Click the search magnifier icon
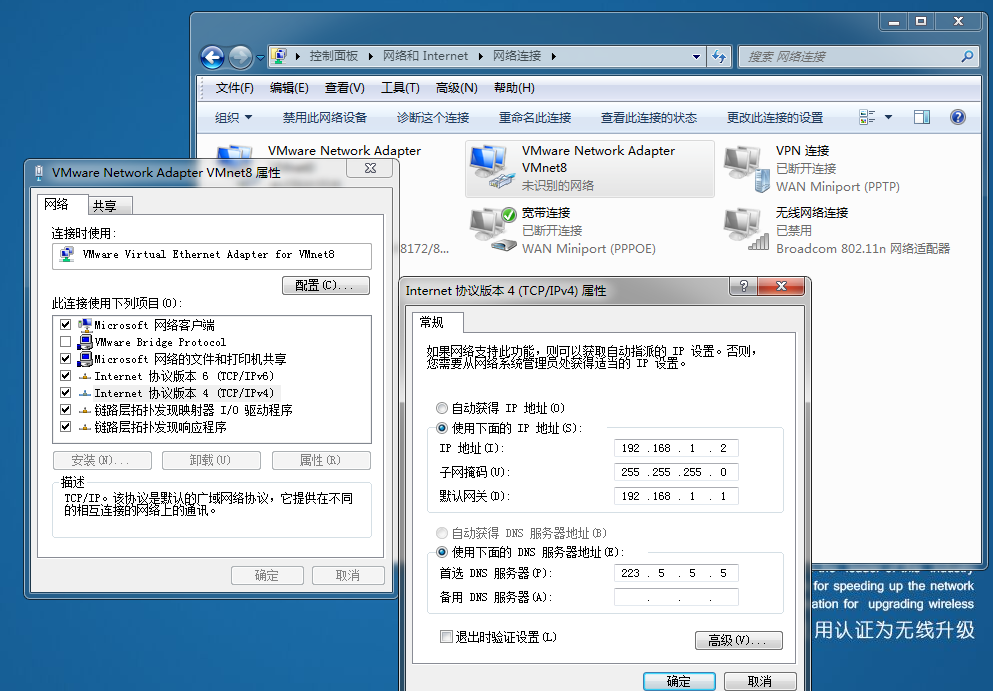 tap(967, 56)
